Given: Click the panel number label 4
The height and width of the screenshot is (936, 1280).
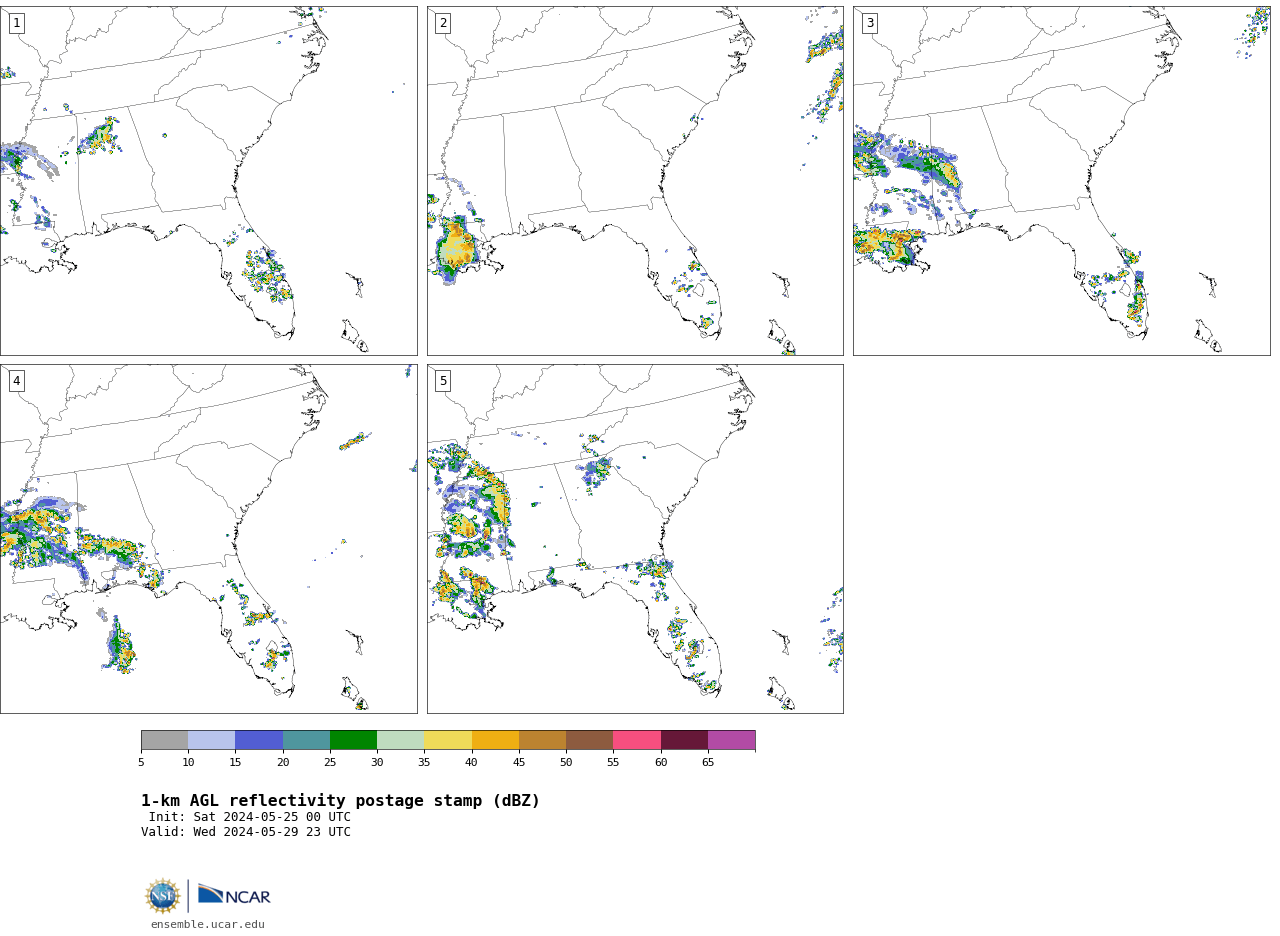Looking at the screenshot, I should tap(16, 381).
